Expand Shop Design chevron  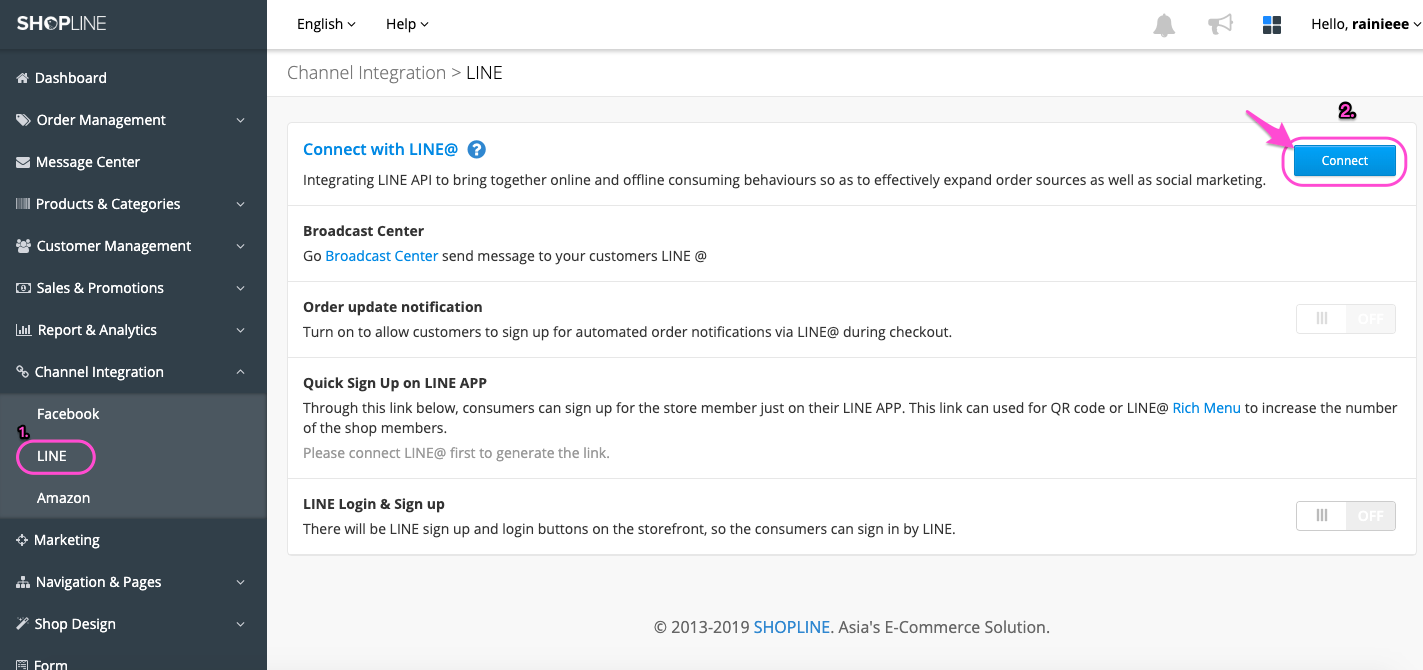(240, 624)
